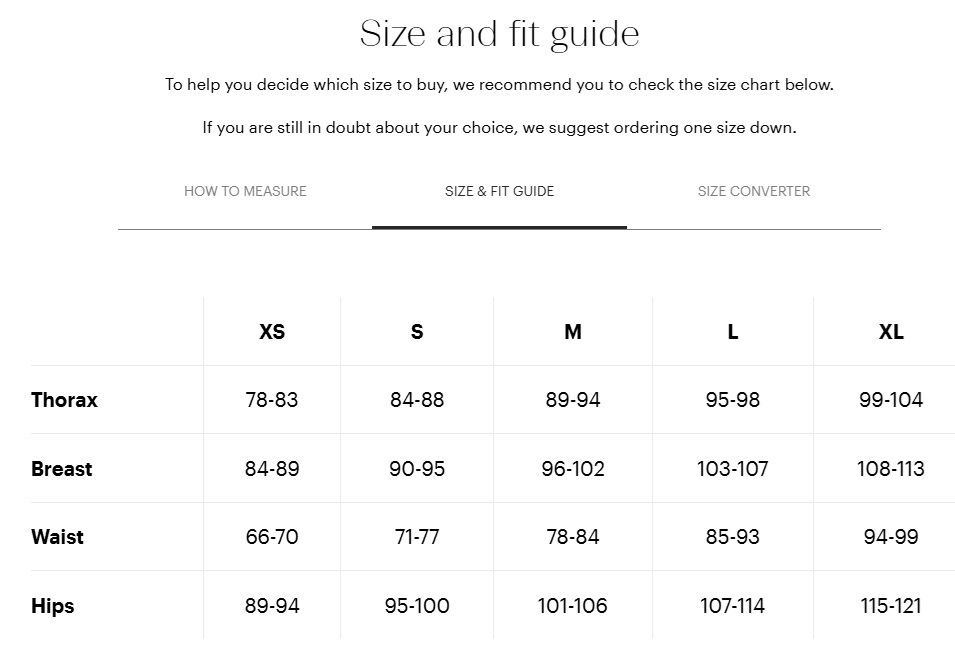This screenshot has width=955, height=667.
Task: Click the L waist value 85-93
Action: point(733,537)
